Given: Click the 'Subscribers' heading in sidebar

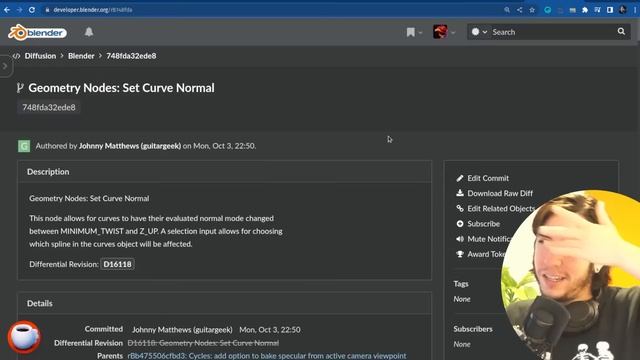Looking at the screenshot, I should [x=473, y=329].
